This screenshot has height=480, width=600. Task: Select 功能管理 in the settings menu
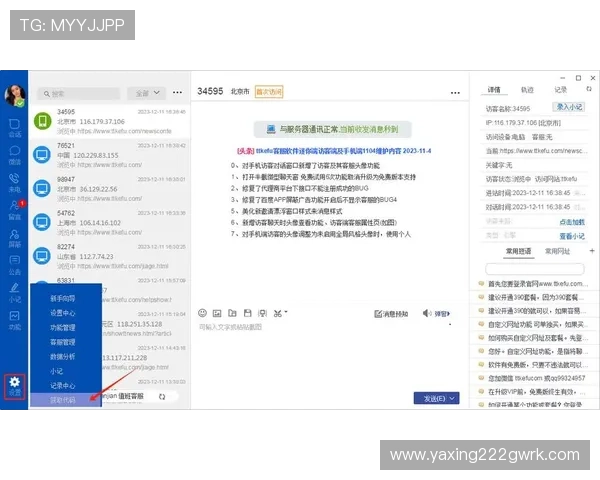(62, 328)
